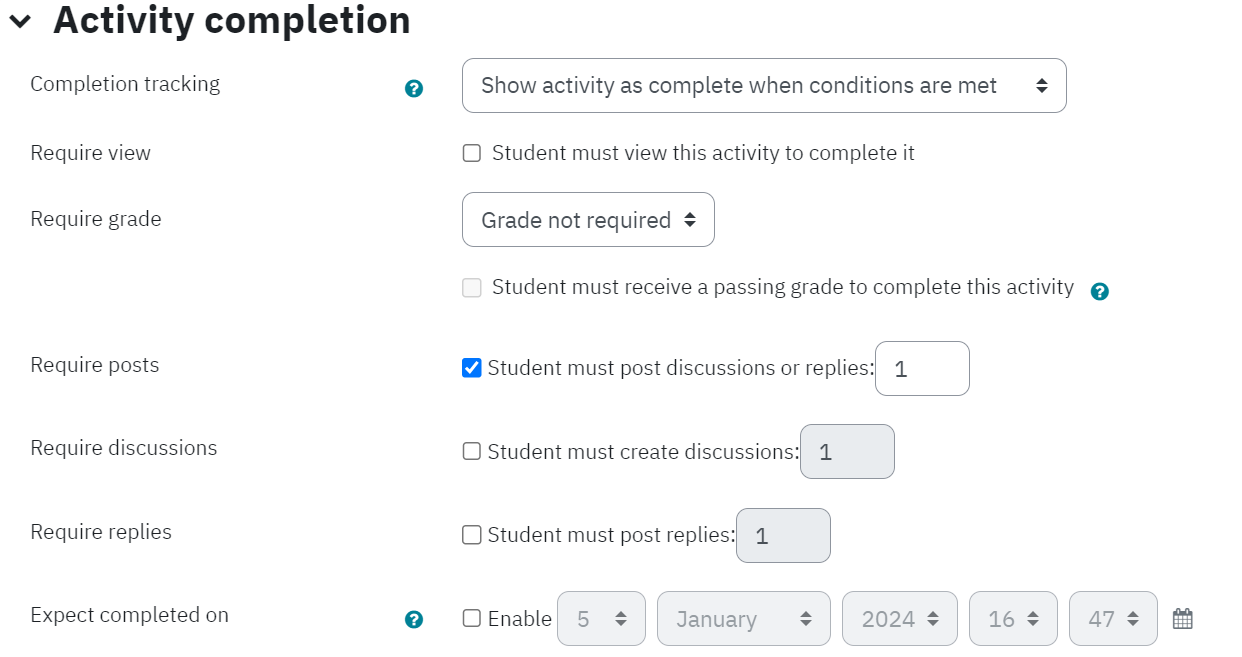
Task: Click the passing grade requirement checkbox
Action: [x=472, y=288]
